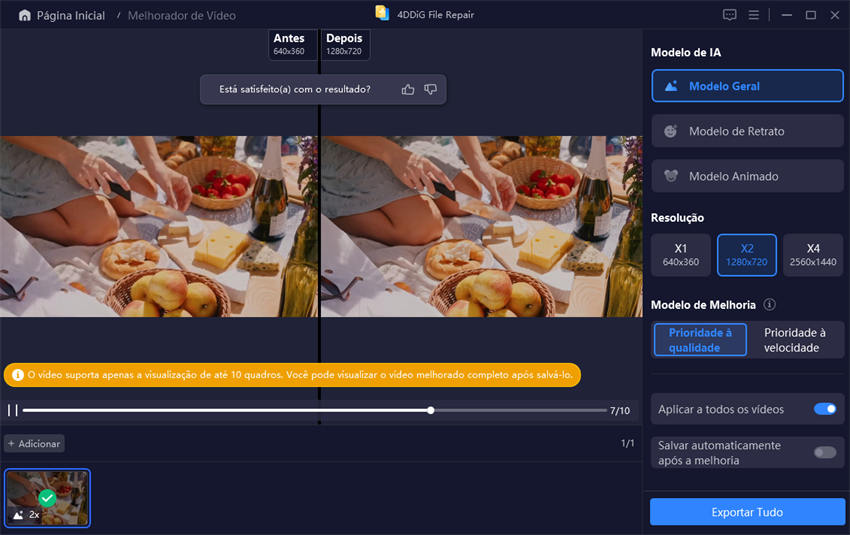Click the thumbs down feedback icon
This screenshot has height=535, width=850.
pyautogui.click(x=431, y=89)
